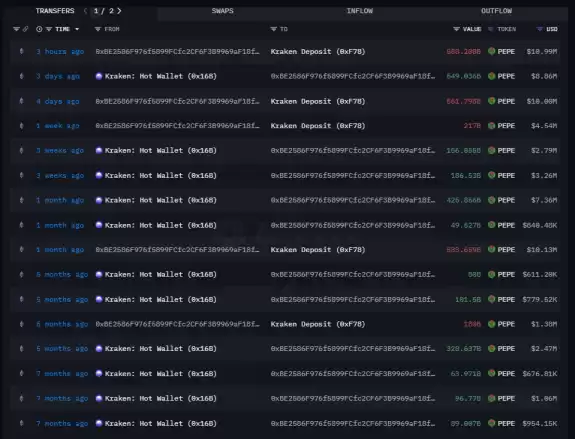
Task: Expand the TIME sort dropdown arrow
Action: click(77, 29)
